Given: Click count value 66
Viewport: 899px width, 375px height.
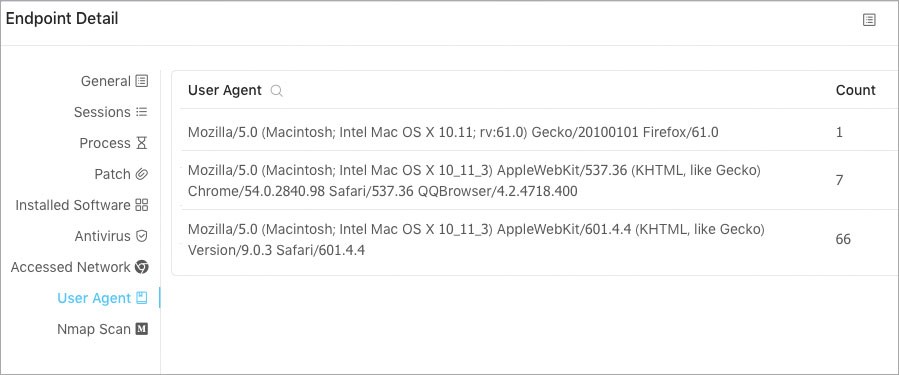Looking at the screenshot, I should tap(843, 240).
